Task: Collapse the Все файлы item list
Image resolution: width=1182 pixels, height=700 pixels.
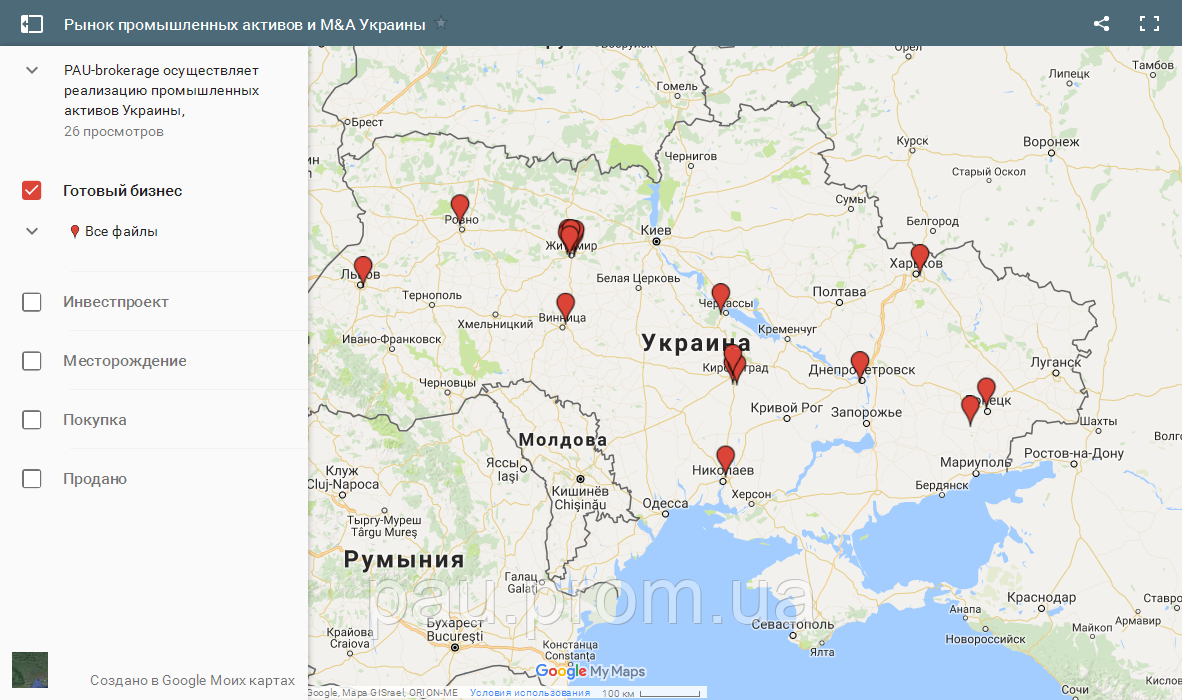Action: [31, 230]
